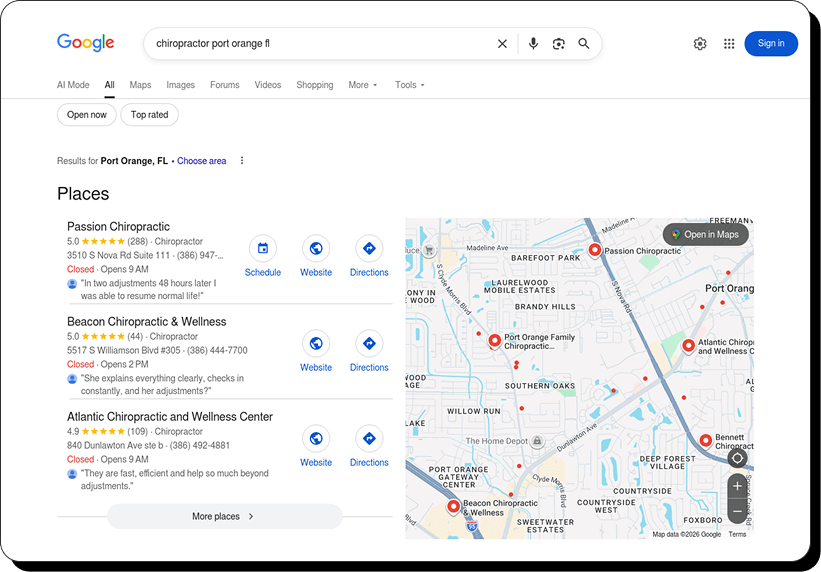Click the BAREFOOT PARK label on map

coord(546,258)
